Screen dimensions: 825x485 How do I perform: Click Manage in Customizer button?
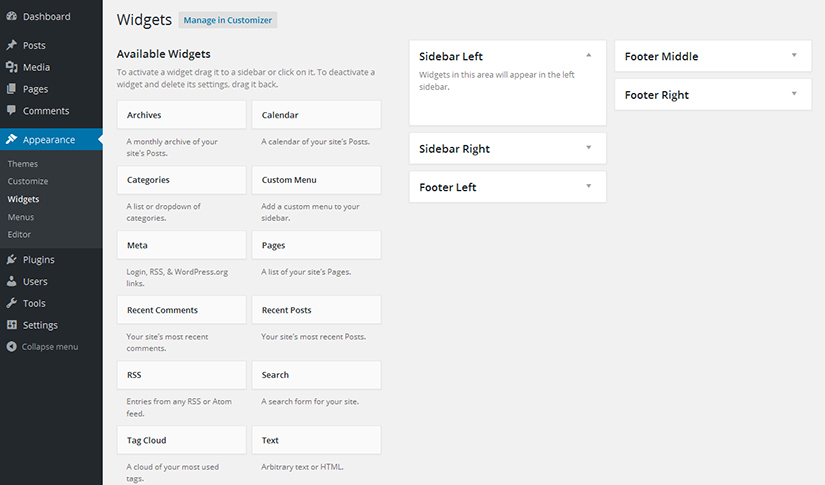tap(228, 20)
